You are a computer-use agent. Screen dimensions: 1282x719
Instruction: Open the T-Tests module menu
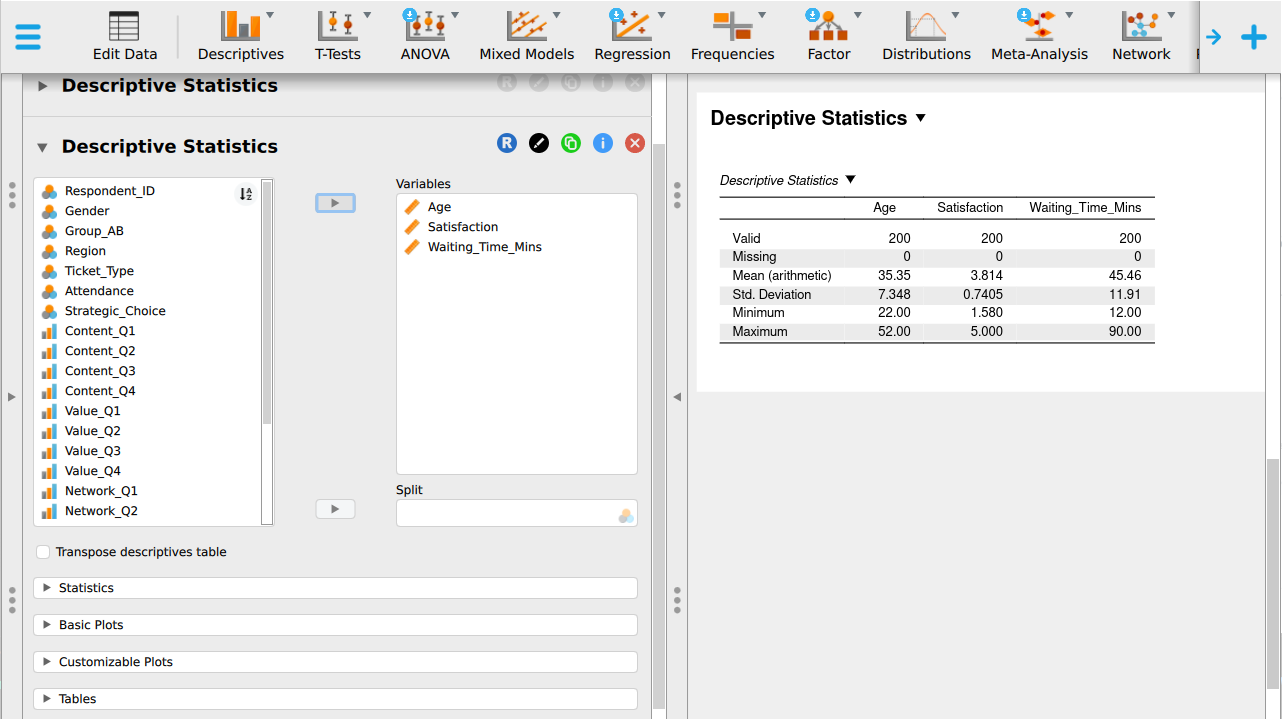tap(338, 36)
